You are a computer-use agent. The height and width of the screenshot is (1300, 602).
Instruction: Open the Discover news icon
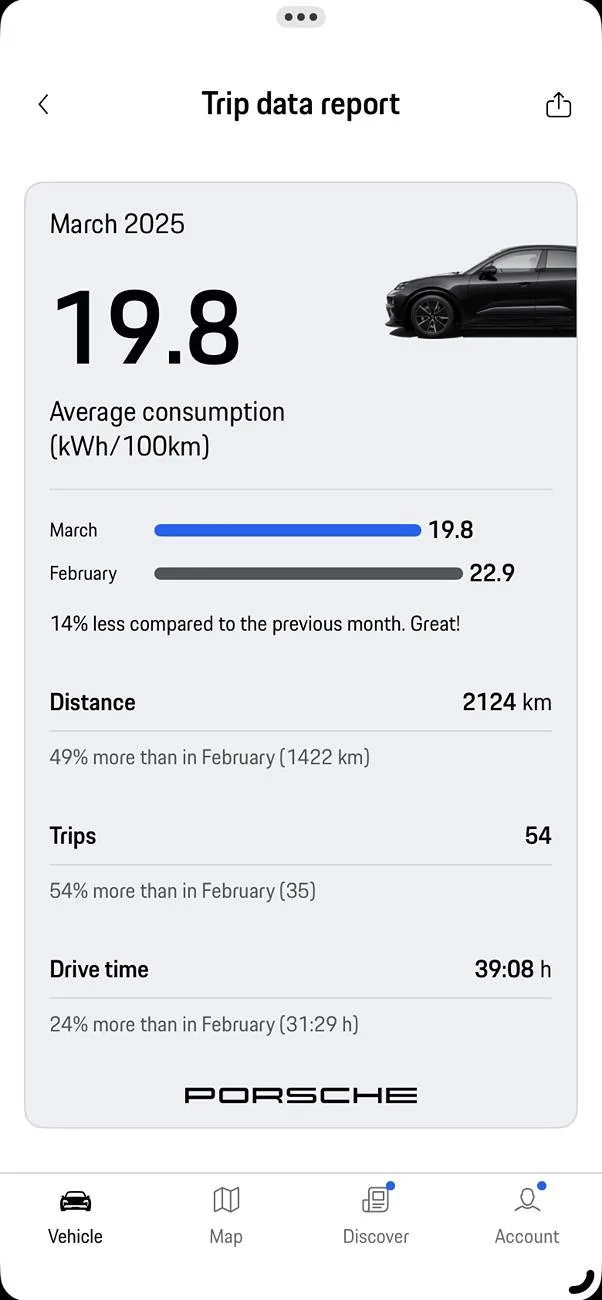coord(376,1199)
